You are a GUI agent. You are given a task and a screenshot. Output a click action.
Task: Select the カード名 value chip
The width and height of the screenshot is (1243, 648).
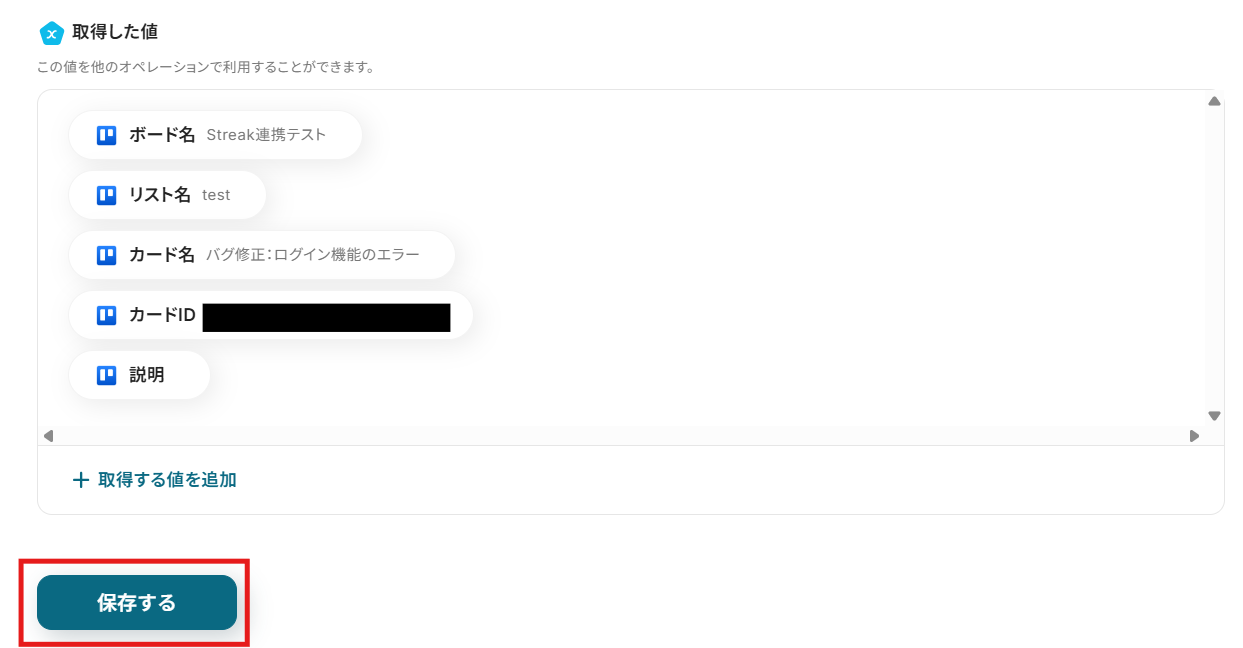click(x=262, y=255)
